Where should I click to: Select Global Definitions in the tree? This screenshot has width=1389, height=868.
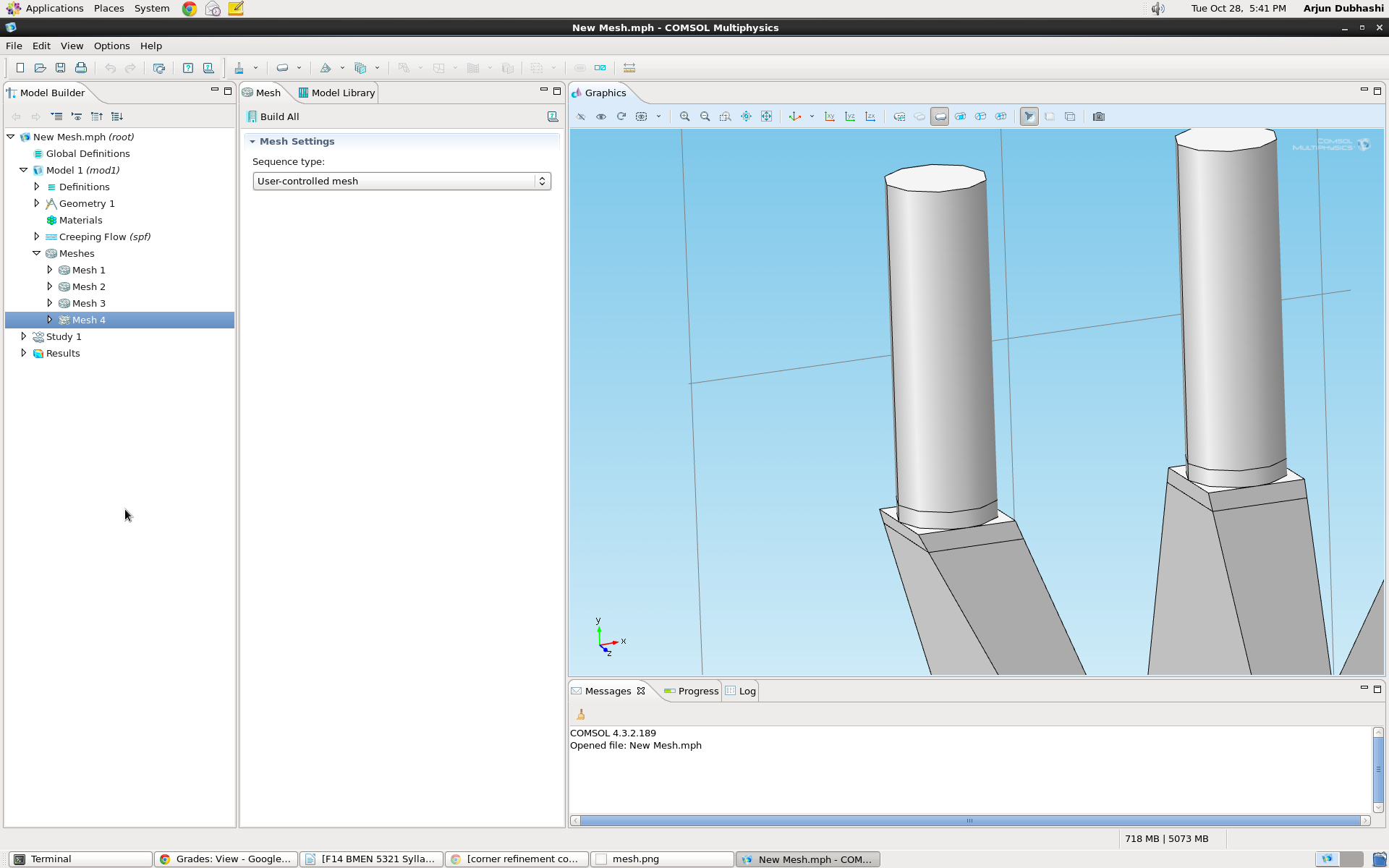(x=88, y=153)
